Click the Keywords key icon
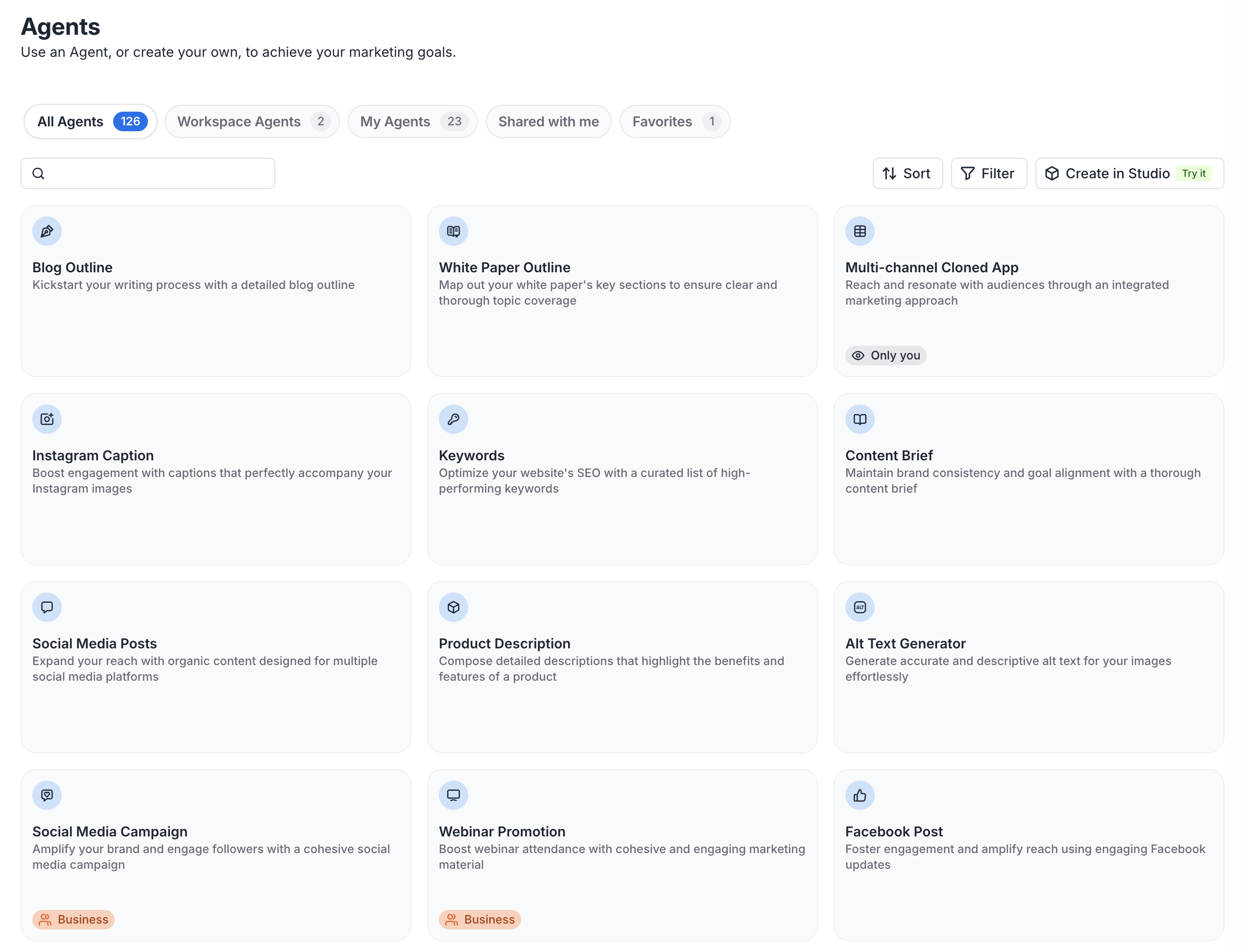The image size is (1246, 952). (454, 419)
